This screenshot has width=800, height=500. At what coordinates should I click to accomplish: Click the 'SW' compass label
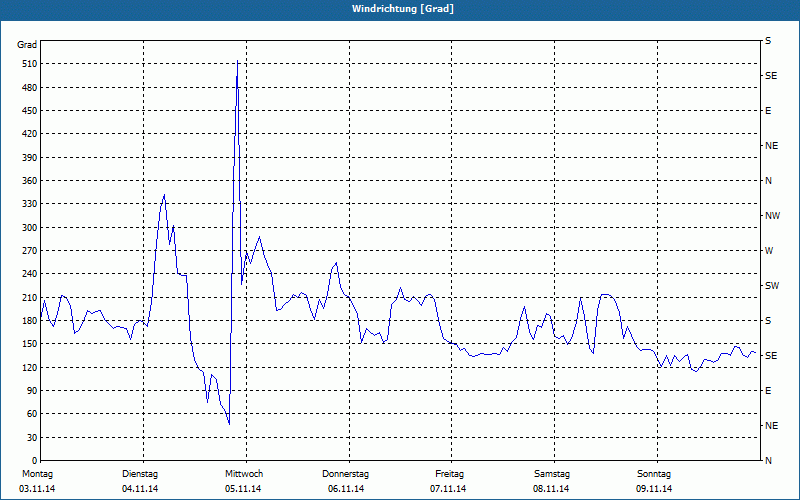[772, 286]
